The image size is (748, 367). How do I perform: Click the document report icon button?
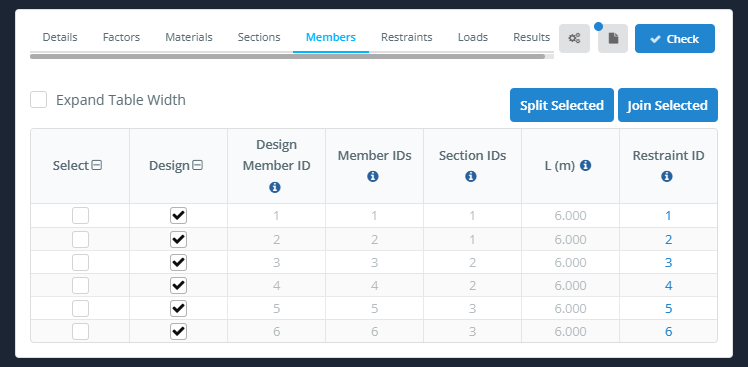coord(613,39)
